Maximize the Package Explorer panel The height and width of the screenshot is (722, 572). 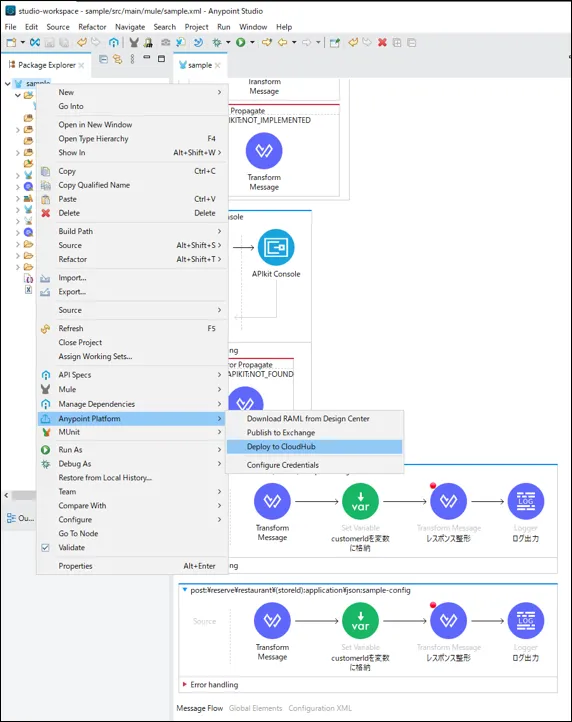161,58
